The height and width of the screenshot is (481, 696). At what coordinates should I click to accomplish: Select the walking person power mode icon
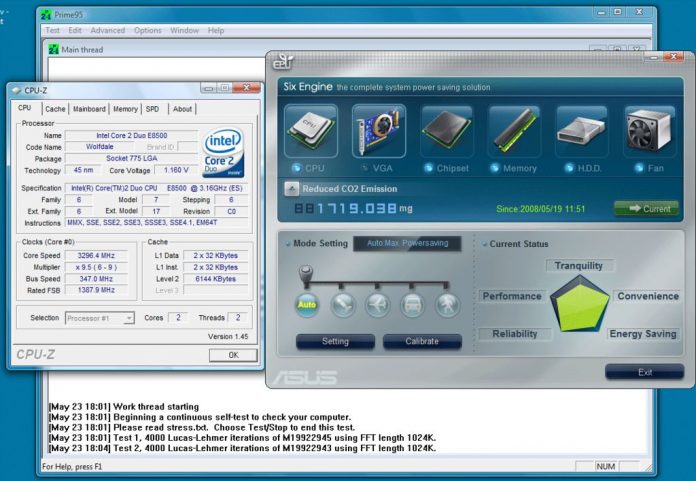click(x=447, y=305)
